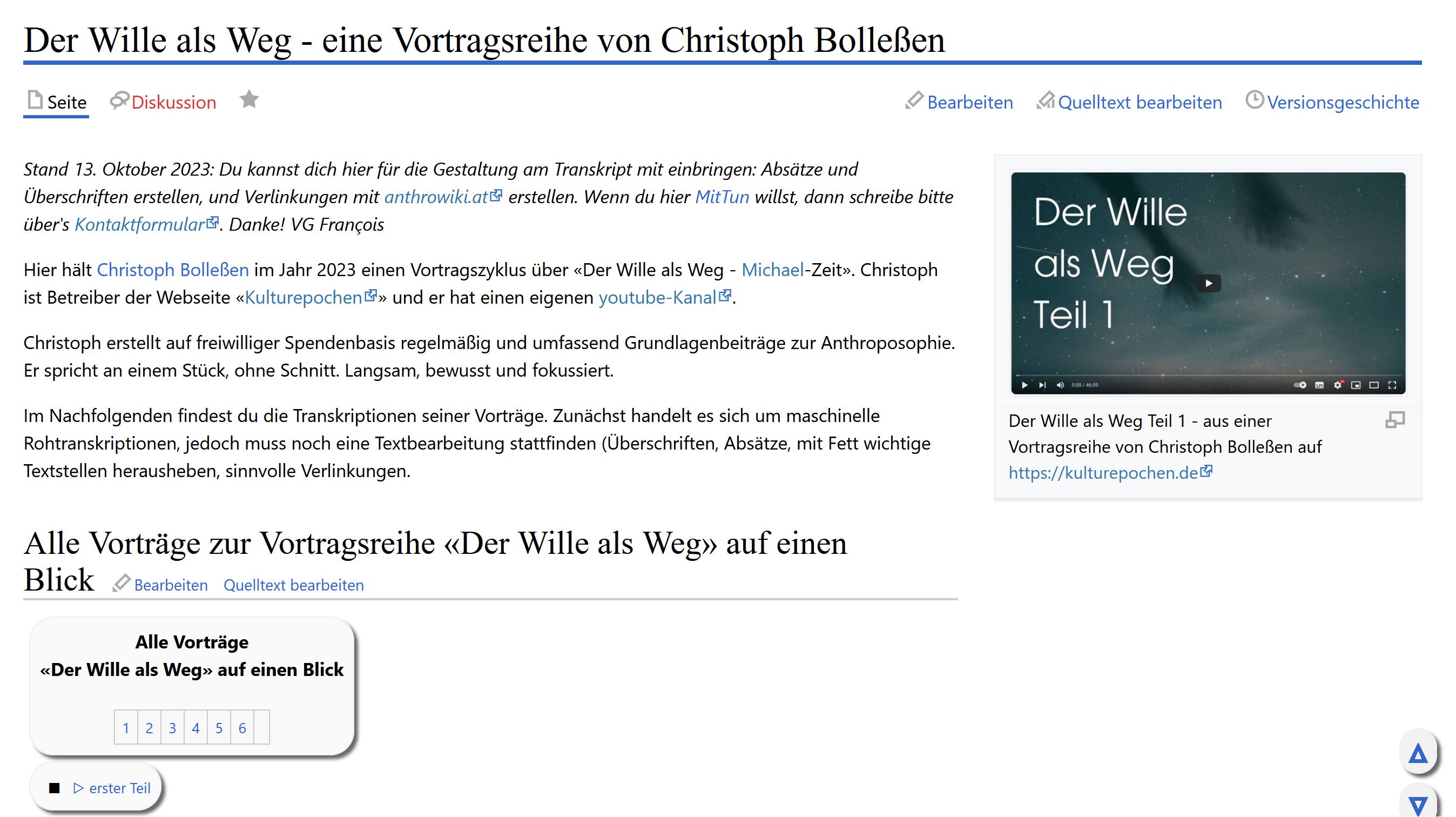Screen dimensions: 1456x817
Task: Open https://kulturepochen.de link in caption
Action: pos(1103,473)
